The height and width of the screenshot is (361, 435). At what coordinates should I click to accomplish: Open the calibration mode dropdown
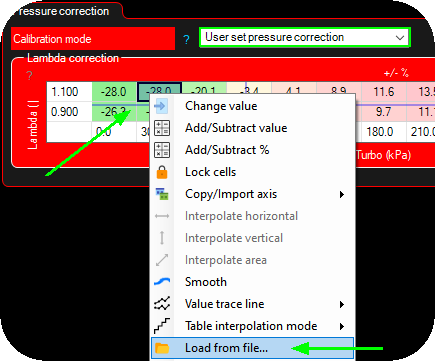pyautogui.click(x=305, y=37)
